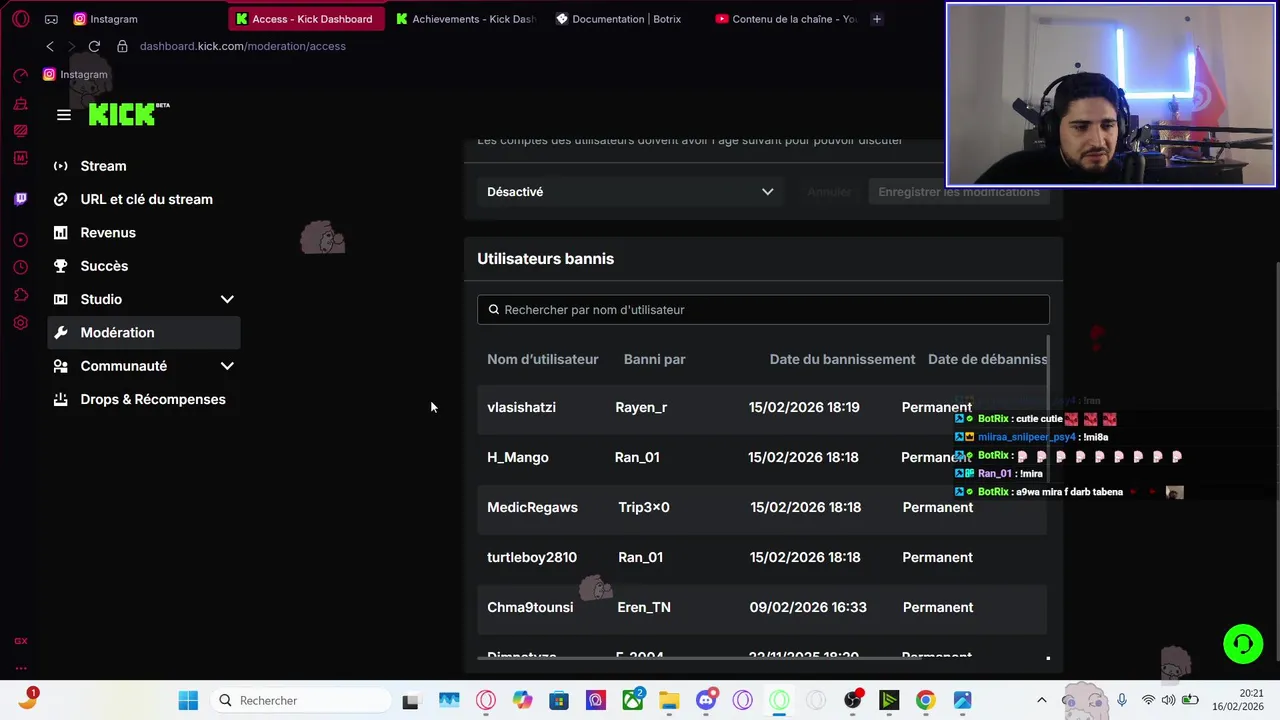Focus the Rechercher par nom d'utilisateur field

tap(763, 310)
